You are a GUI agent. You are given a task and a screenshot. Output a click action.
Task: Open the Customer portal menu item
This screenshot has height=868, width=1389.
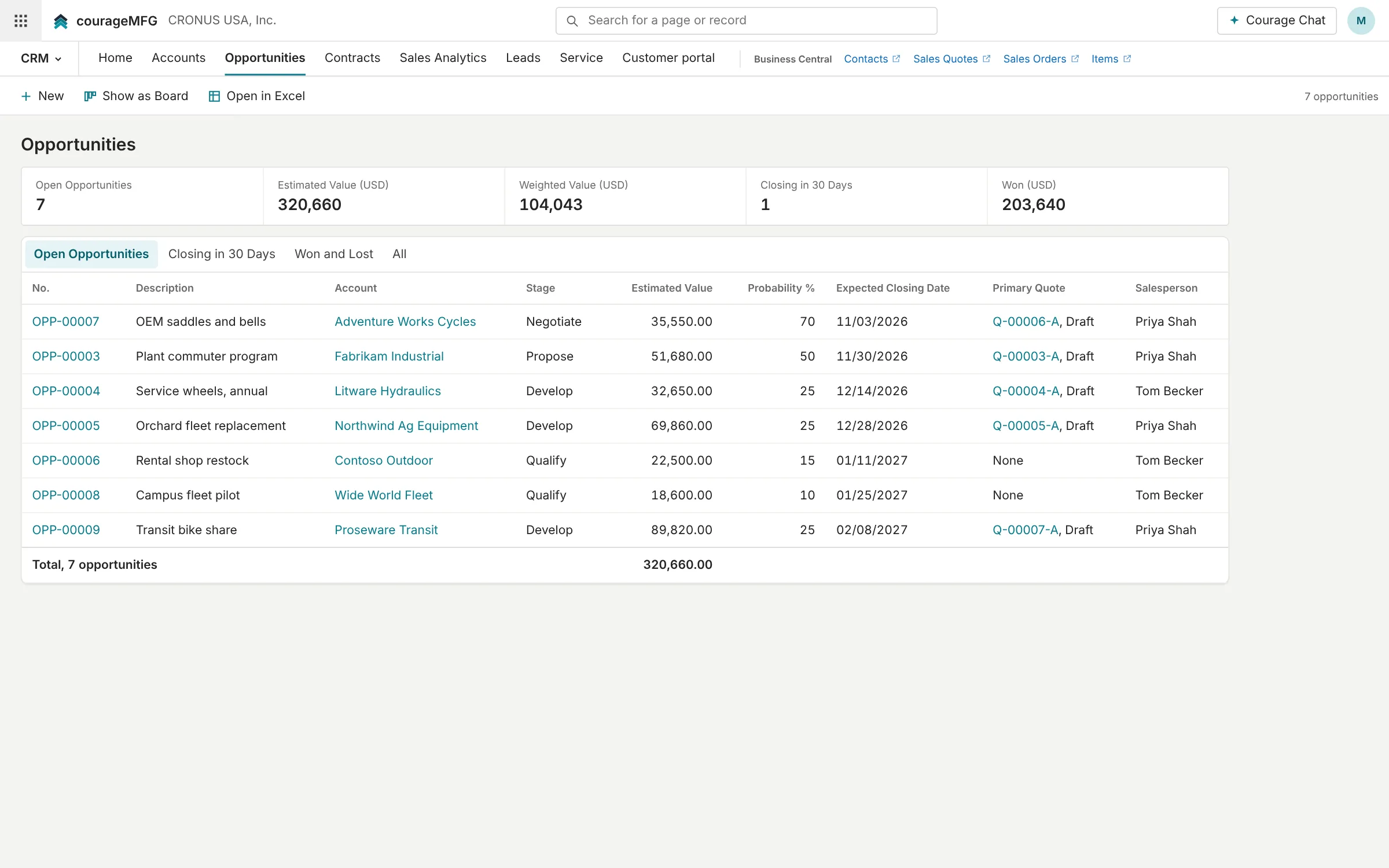(x=668, y=58)
